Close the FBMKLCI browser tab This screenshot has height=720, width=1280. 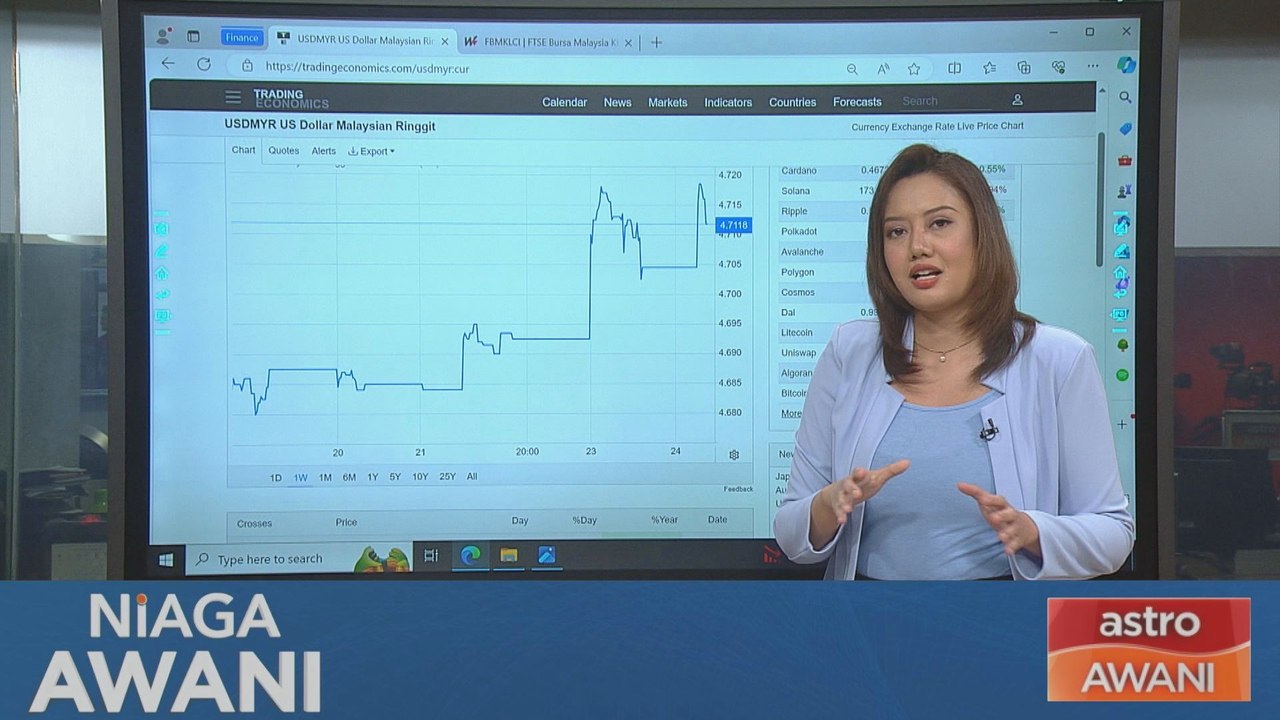point(628,43)
